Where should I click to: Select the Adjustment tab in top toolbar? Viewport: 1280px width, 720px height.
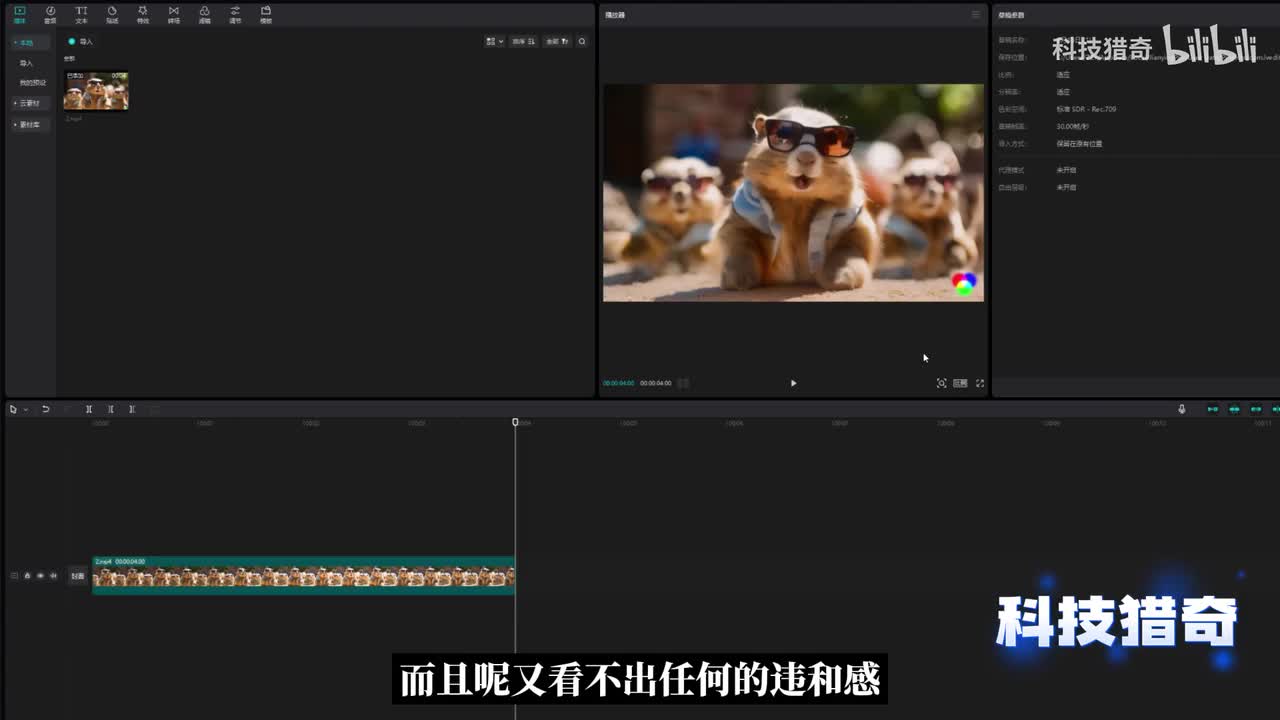coord(235,14)
